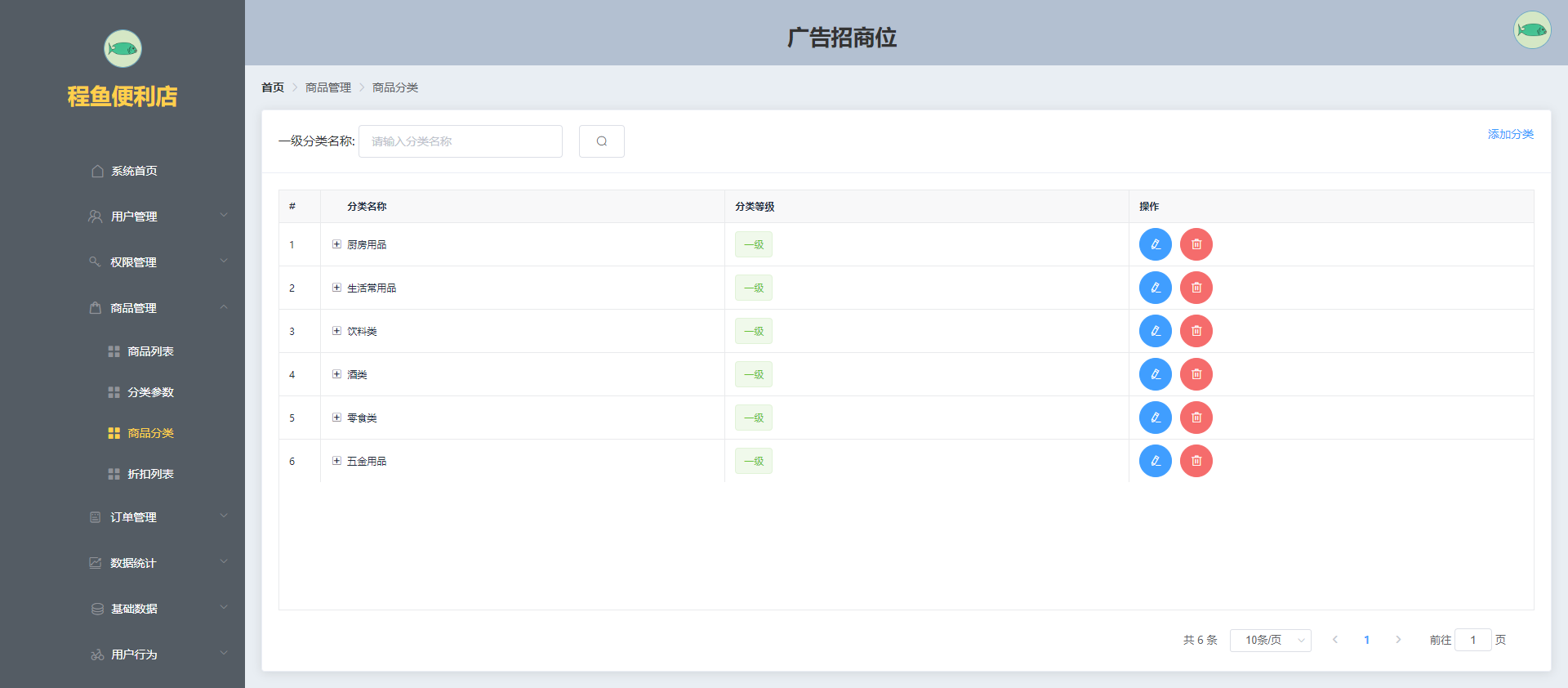Click the 前往 page jump input
The width and height of the screenshot is (1568, 688).
[1473, 640]
